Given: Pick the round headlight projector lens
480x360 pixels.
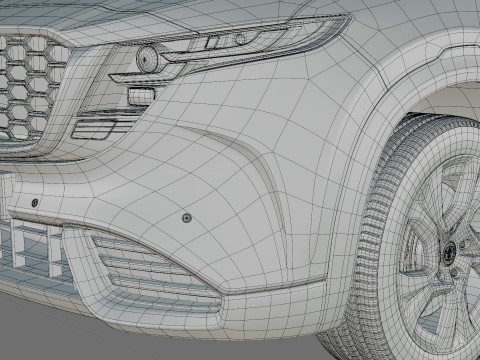Looking at the screenshot, I should click(147, 59).
